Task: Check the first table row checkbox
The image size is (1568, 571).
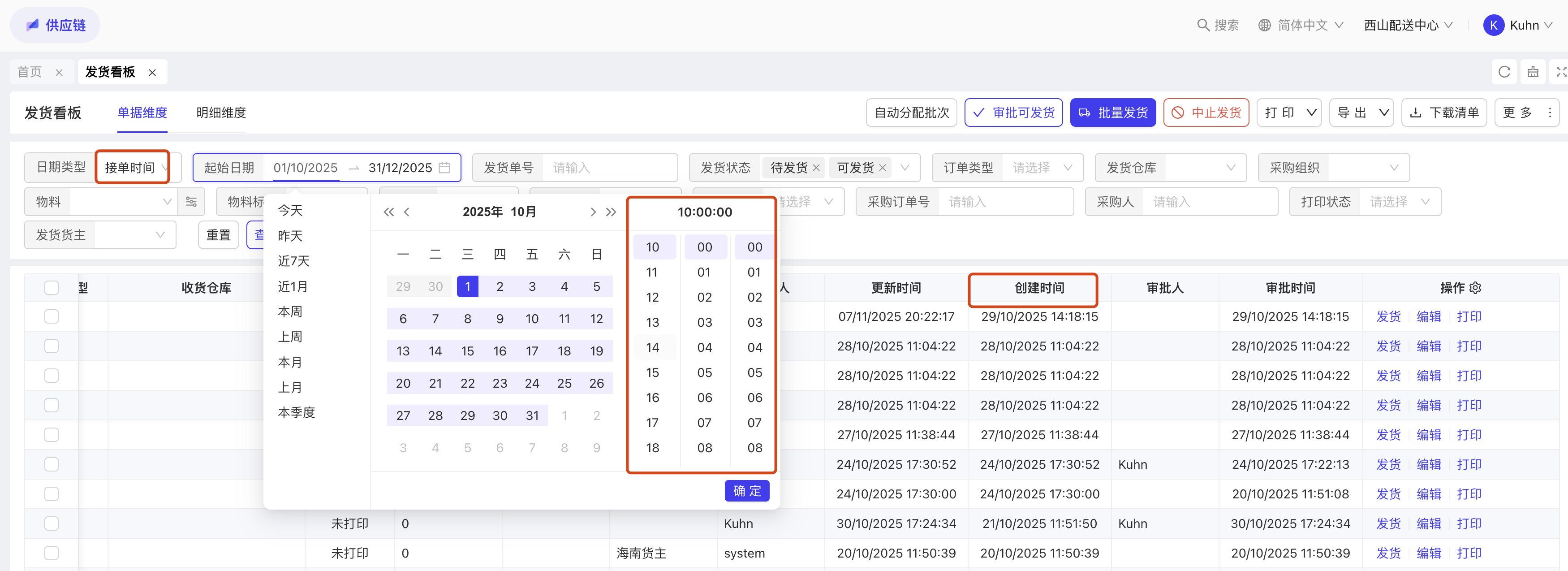Action: (x=52, y=316)
